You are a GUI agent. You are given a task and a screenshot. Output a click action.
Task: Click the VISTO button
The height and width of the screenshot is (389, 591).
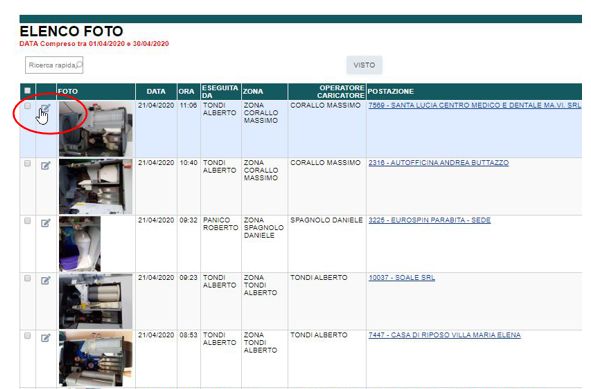(x=364, y=65)
